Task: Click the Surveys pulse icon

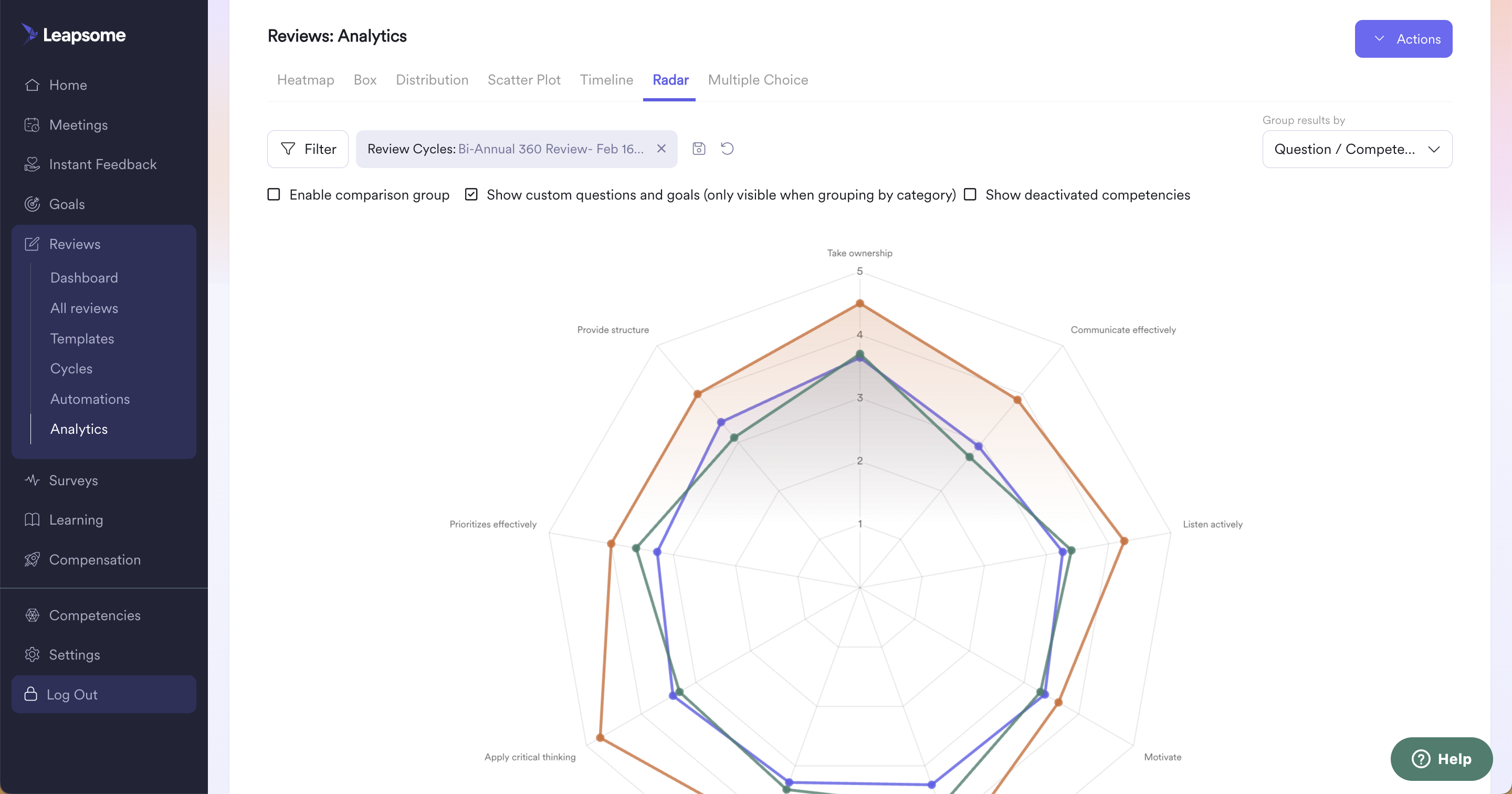Action: tap(32, 480)
